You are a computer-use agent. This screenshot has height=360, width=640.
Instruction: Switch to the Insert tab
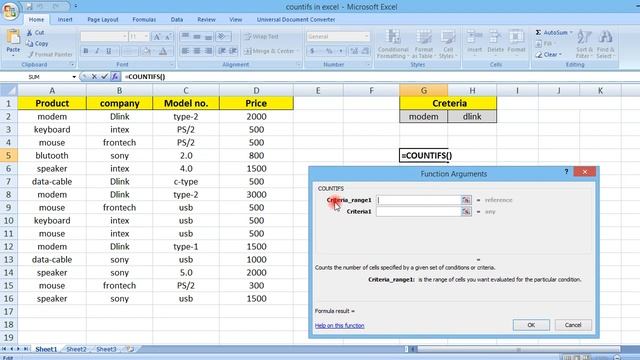pyautogui.click(x=65, y=19)
